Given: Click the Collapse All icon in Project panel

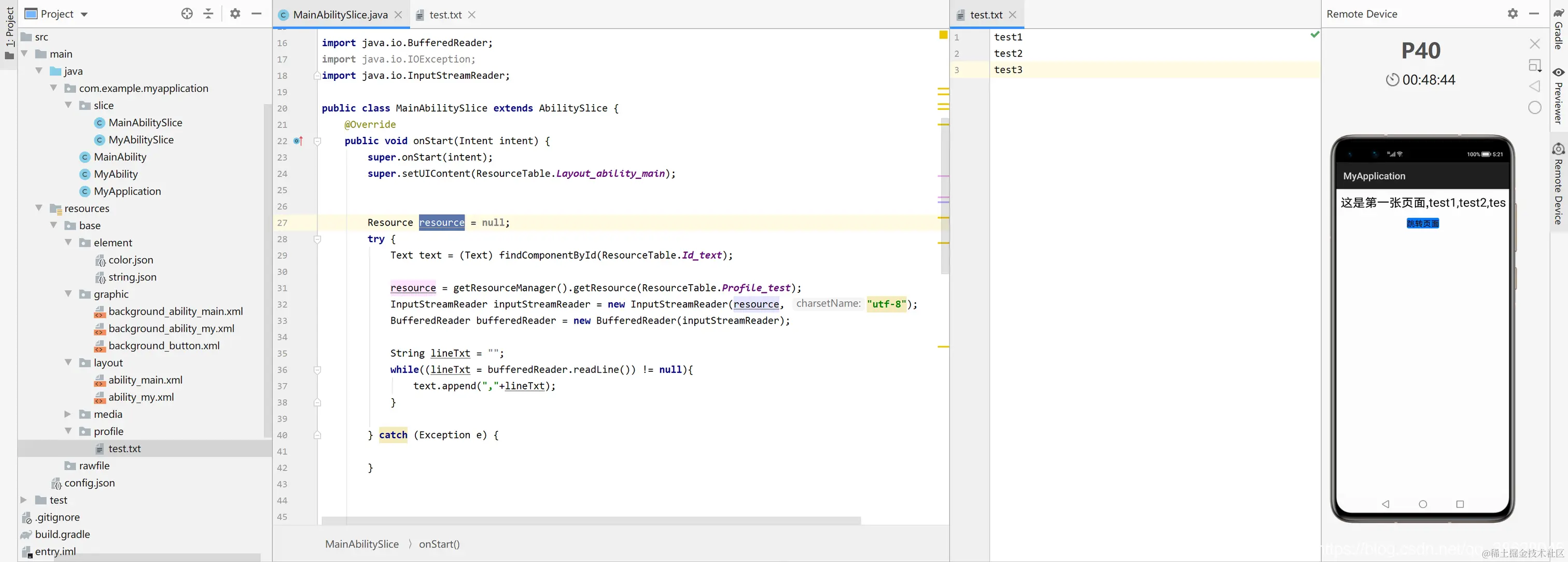Looking at the screenshot, I should click(x=208, y=13).
